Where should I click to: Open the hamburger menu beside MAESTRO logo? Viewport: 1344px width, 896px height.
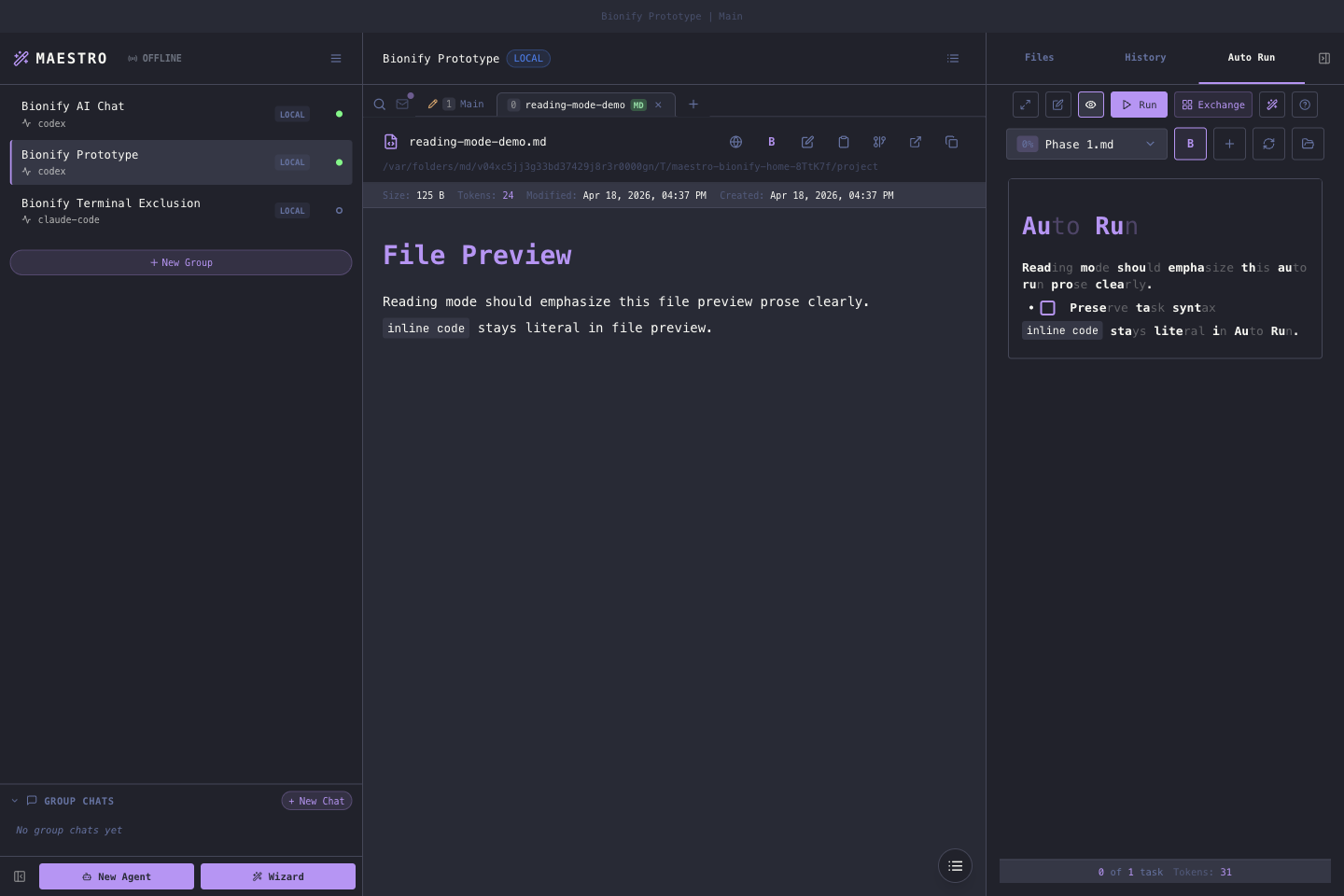pos(336,58)
